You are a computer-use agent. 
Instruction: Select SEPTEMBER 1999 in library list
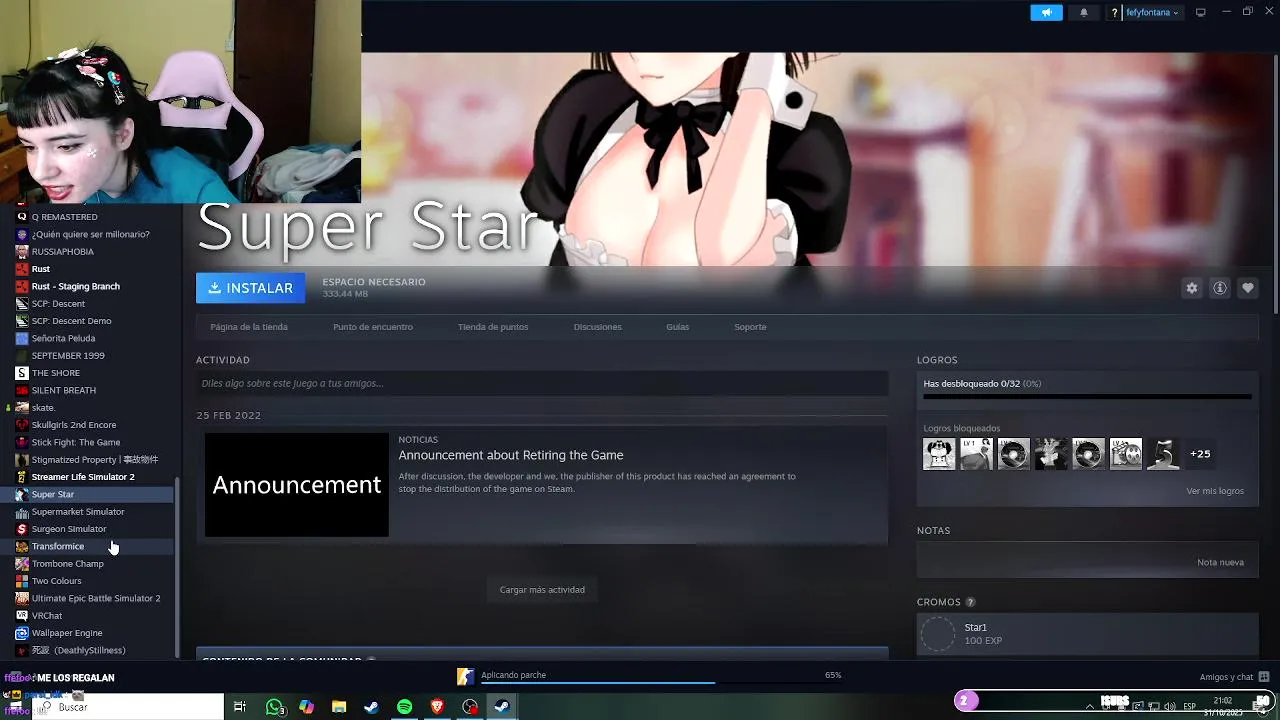[68, 356]
